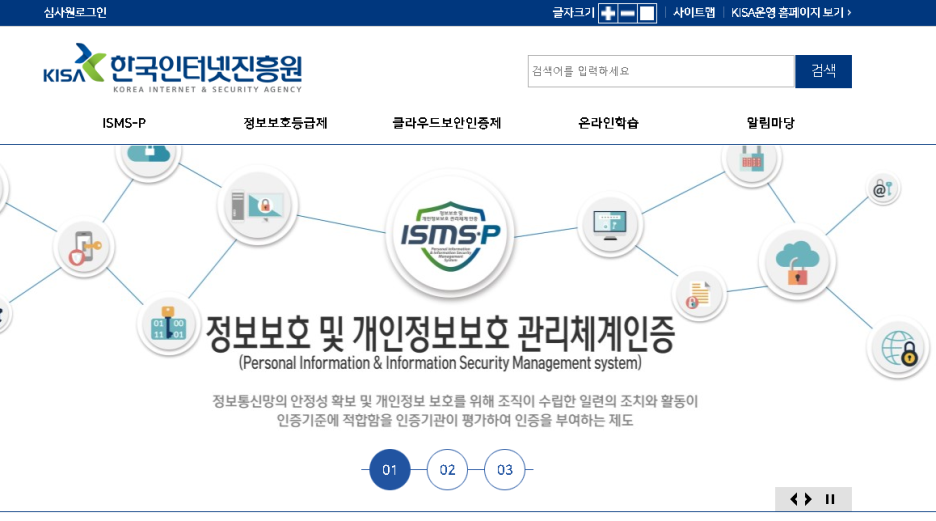Screen dimensions: 936x521
Task: Click the 정보보호 및 개인정보보호 관리체계인증 heading
Action: click(441, 334)
